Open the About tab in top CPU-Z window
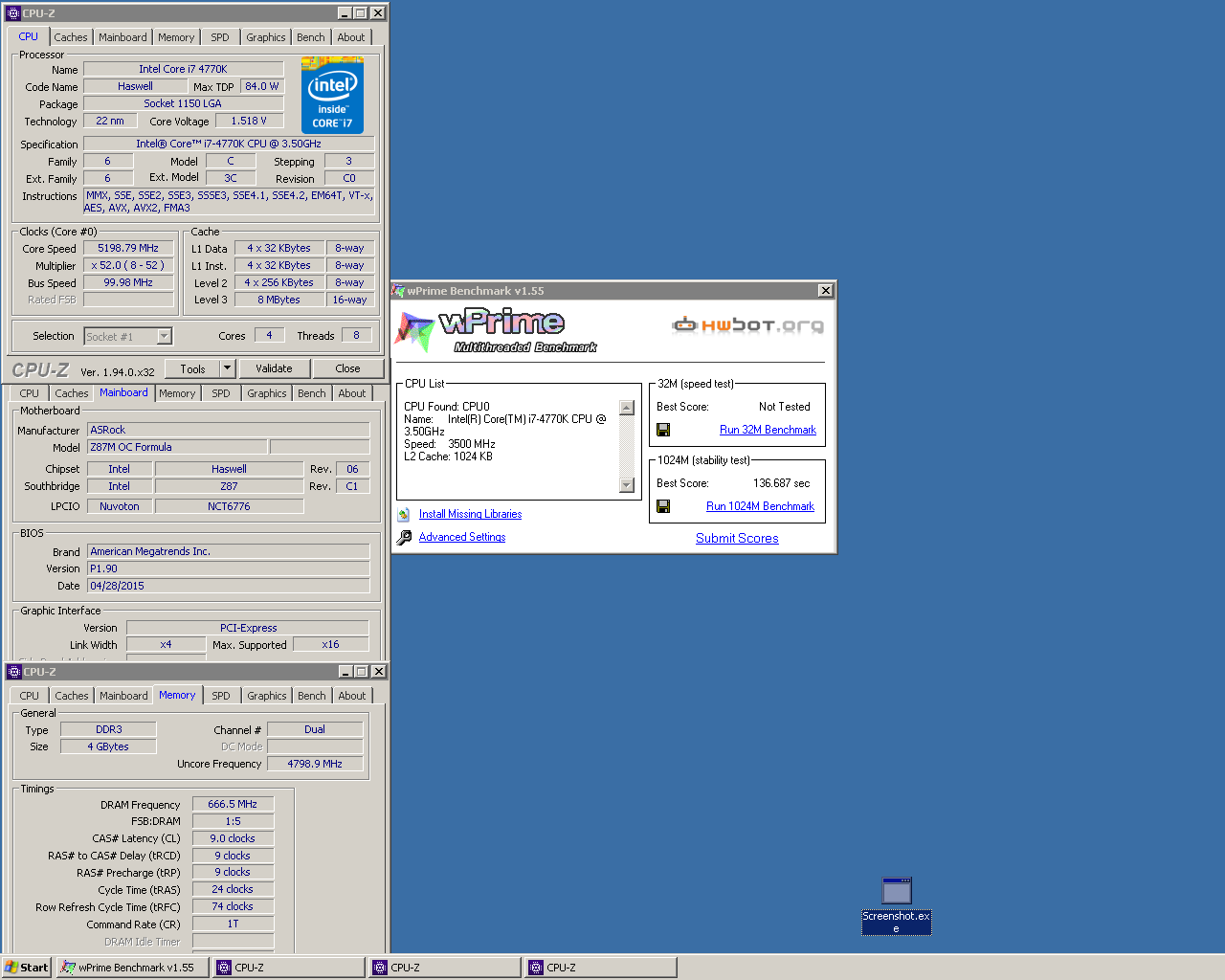 point(351,37)
